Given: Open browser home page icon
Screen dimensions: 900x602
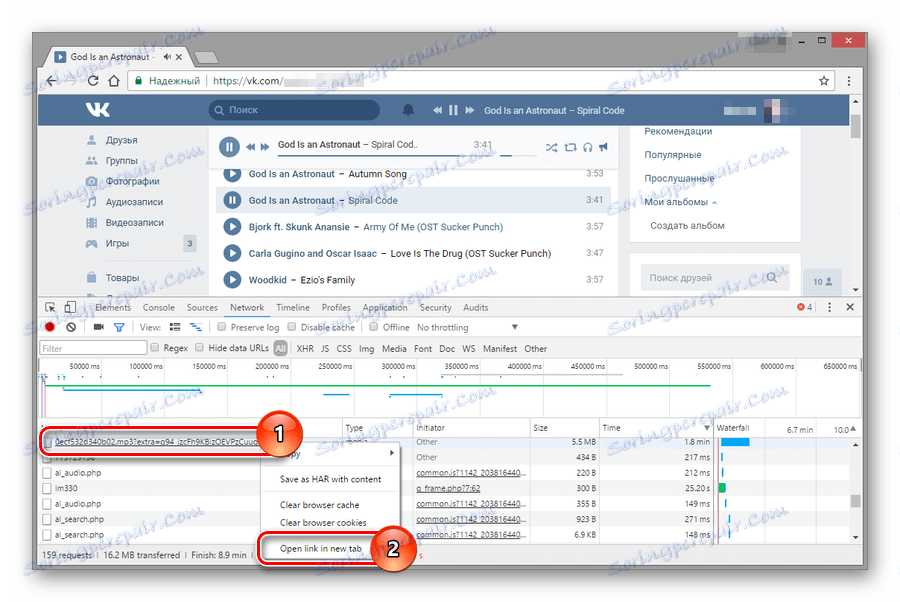Looking at the screenshot, I should point(114,81).
